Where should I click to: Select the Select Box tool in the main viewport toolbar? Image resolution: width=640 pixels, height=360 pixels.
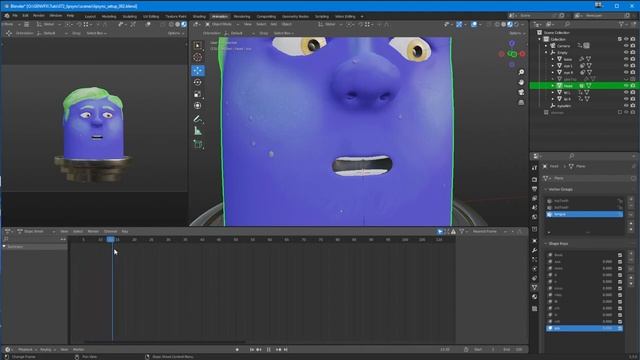coord(198,45)
